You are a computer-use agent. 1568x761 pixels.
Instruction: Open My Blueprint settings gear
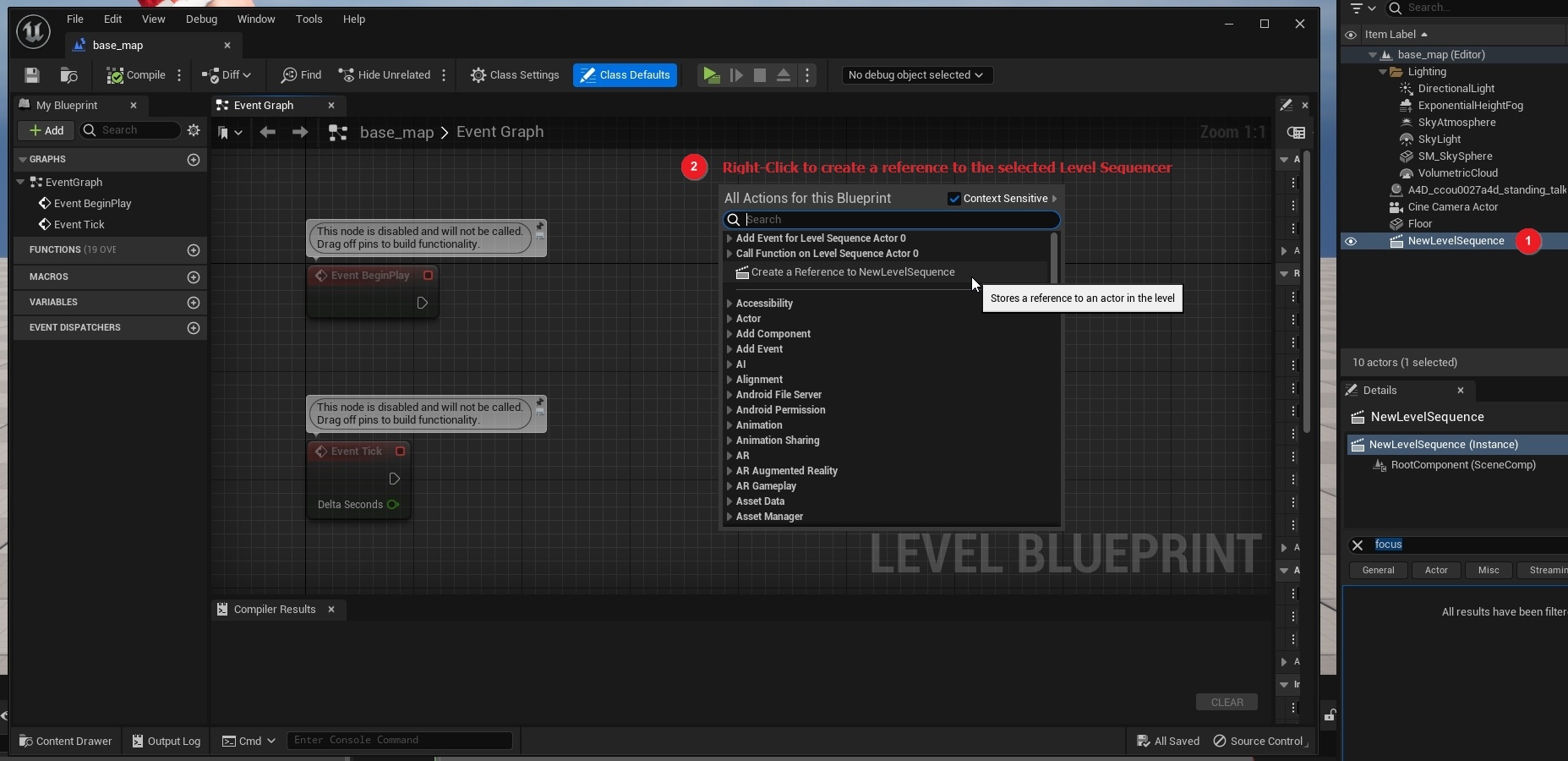pos(194,130)
